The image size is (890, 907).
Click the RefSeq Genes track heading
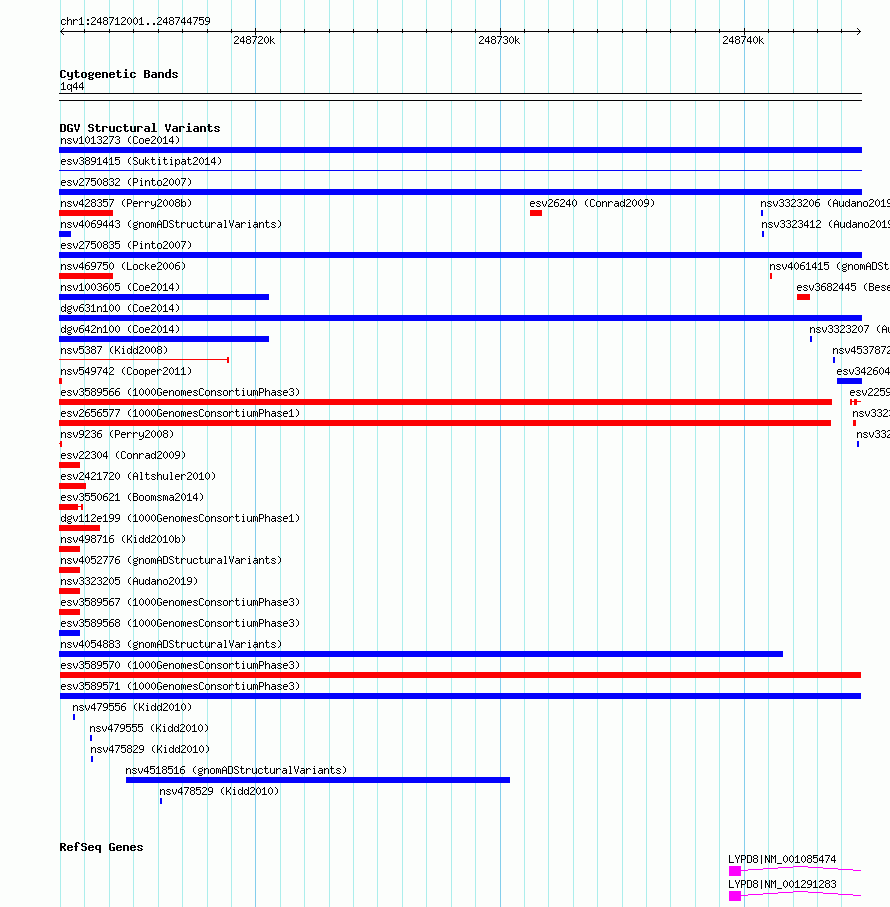[101, 847]
